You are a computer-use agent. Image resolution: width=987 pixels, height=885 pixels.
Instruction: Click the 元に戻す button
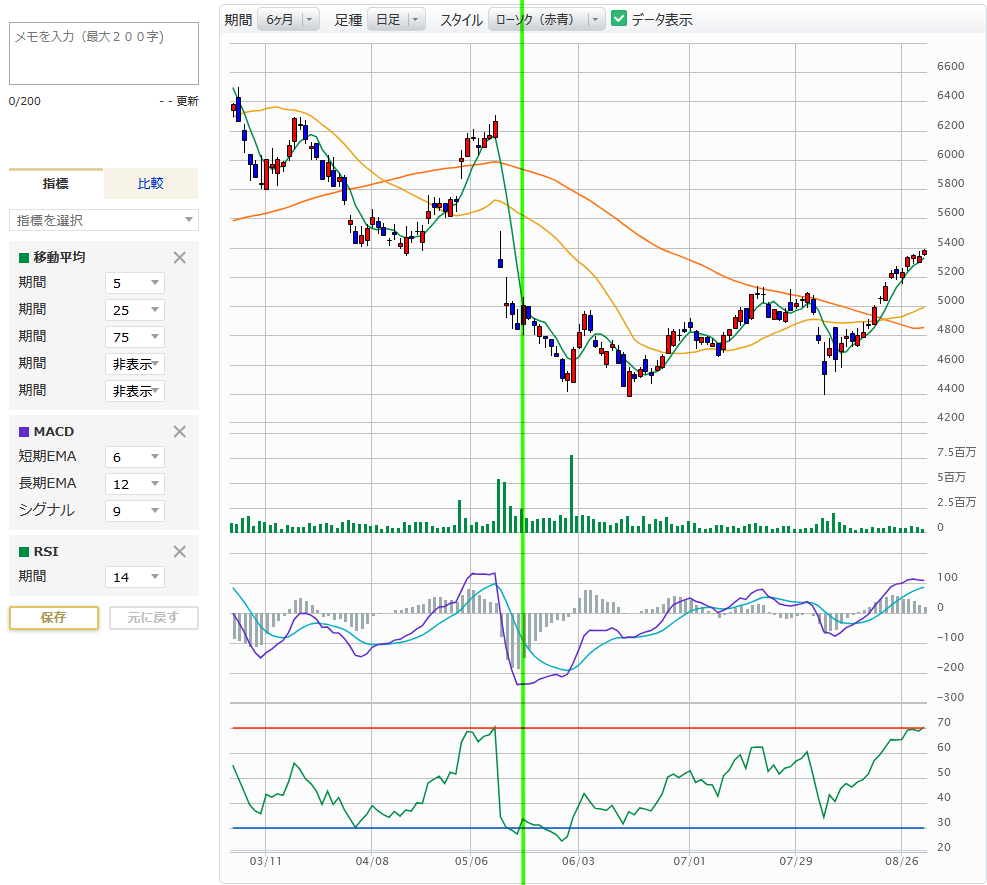[x=154, y=617]
